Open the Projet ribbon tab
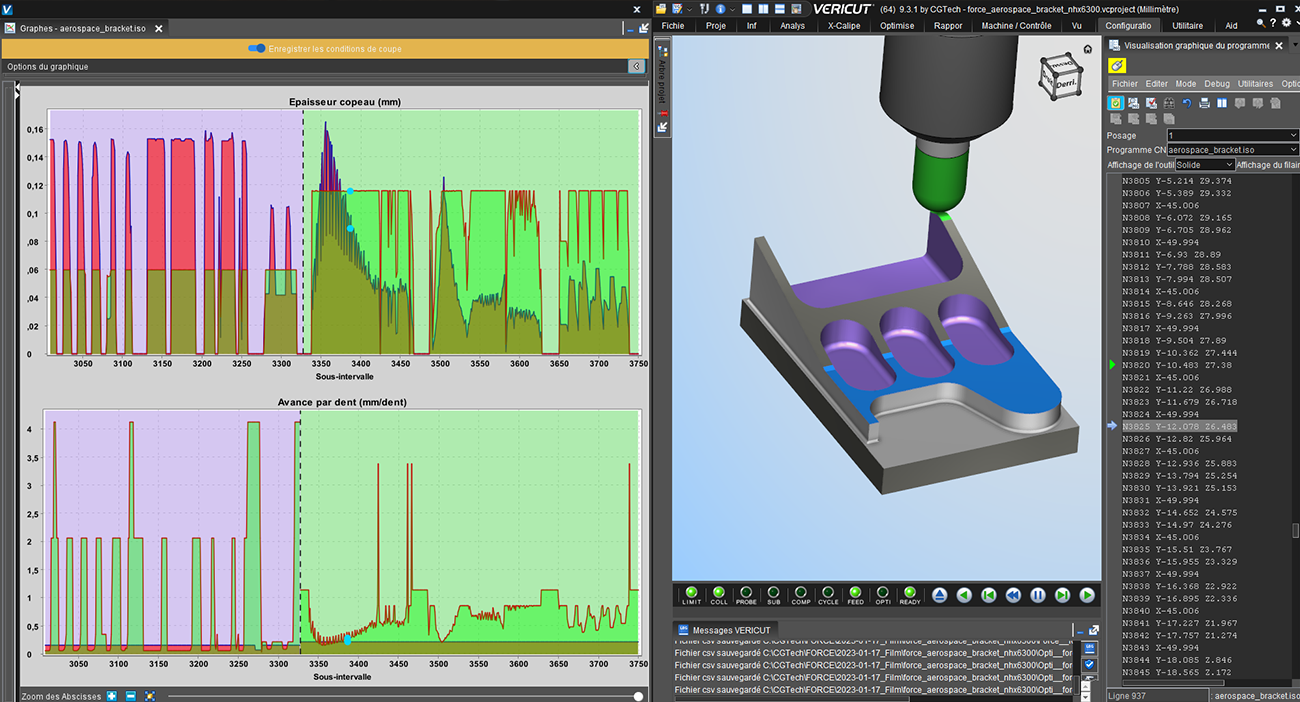 [x=716, y=26]
